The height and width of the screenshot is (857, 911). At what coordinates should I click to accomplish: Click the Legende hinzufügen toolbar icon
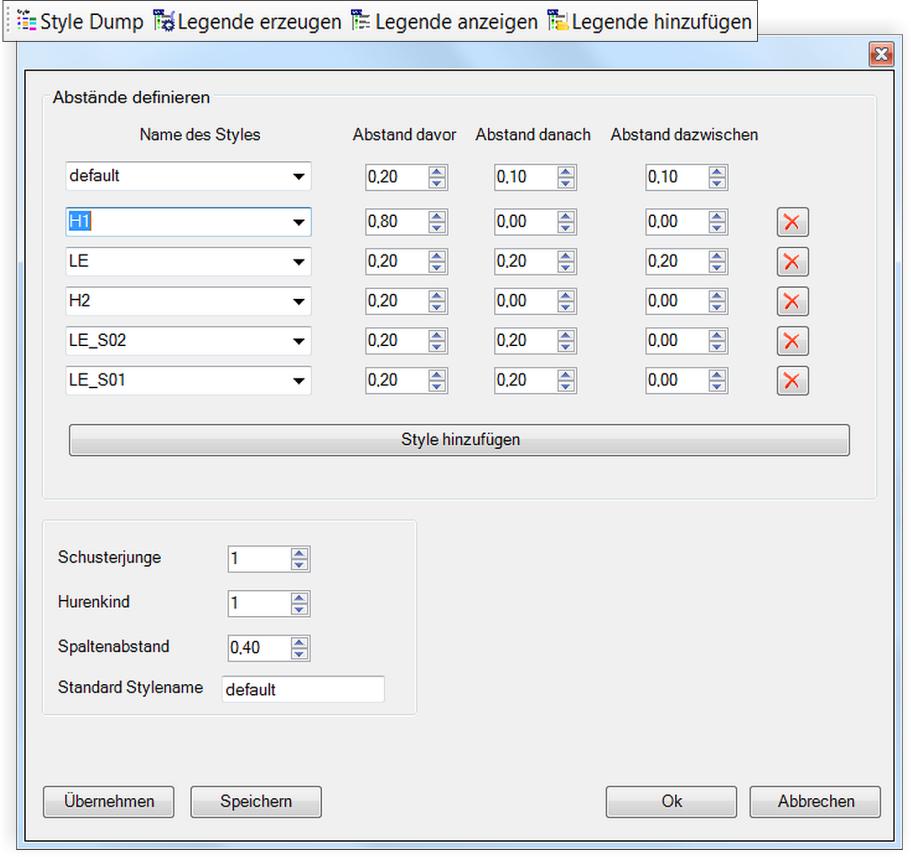[x=557, y=21]
